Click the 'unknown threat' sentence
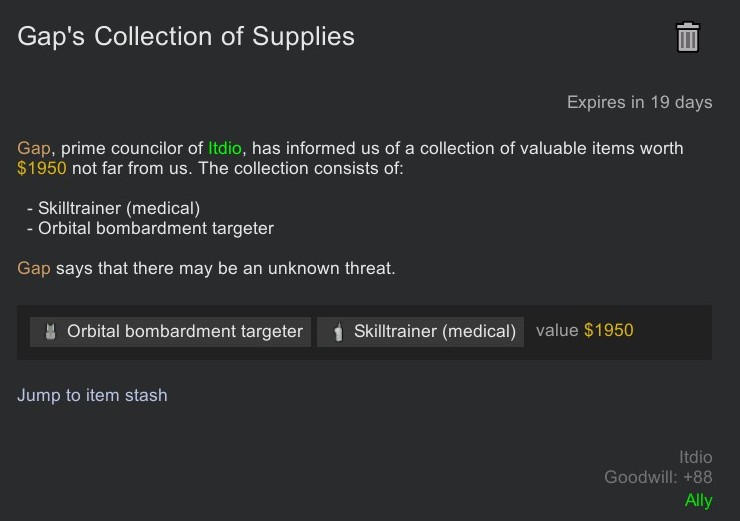Image resolution: width=740 pixels, height=521 pixels. tap(206, 268)
